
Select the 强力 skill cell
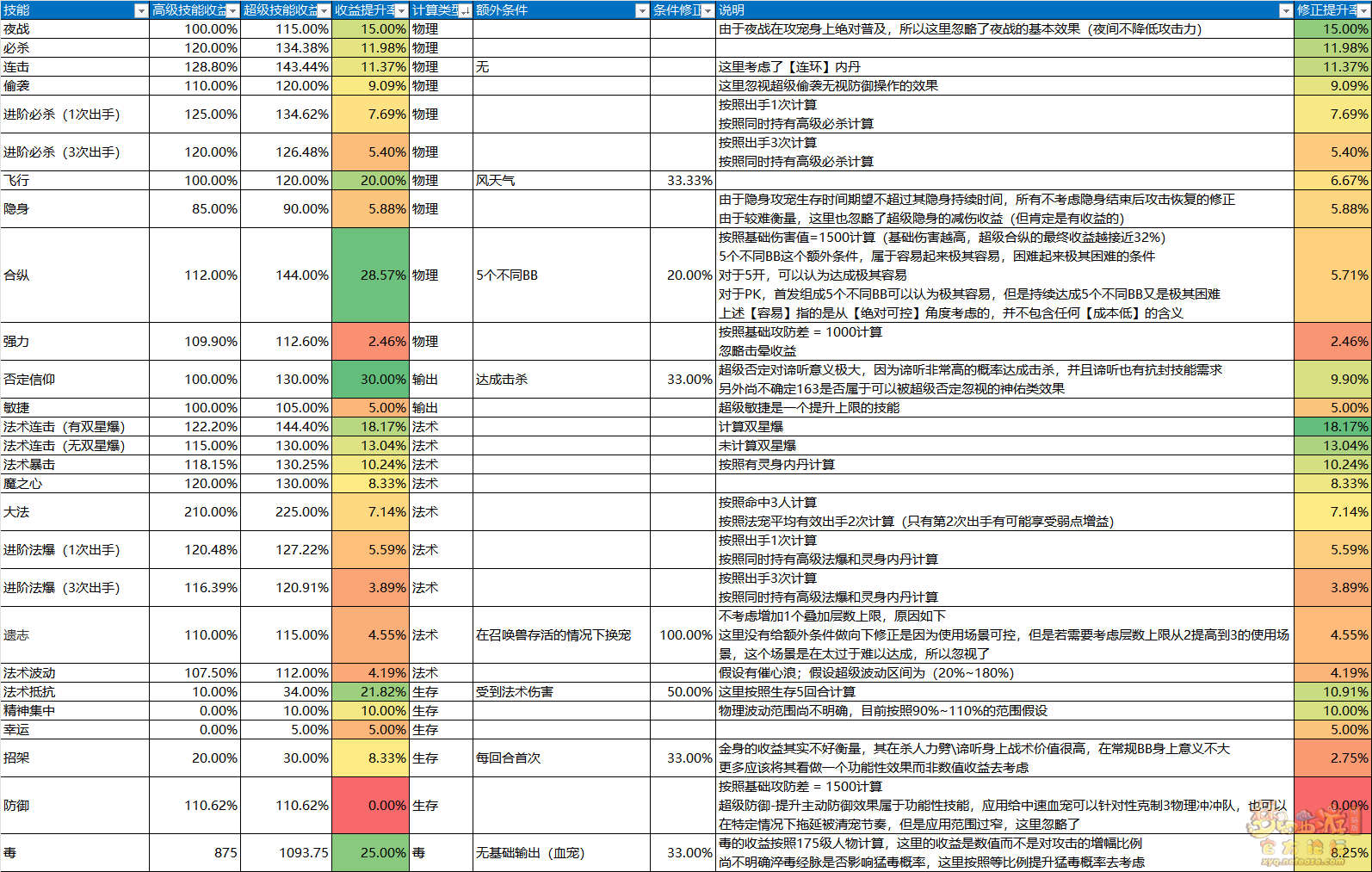tap(75, 342)
